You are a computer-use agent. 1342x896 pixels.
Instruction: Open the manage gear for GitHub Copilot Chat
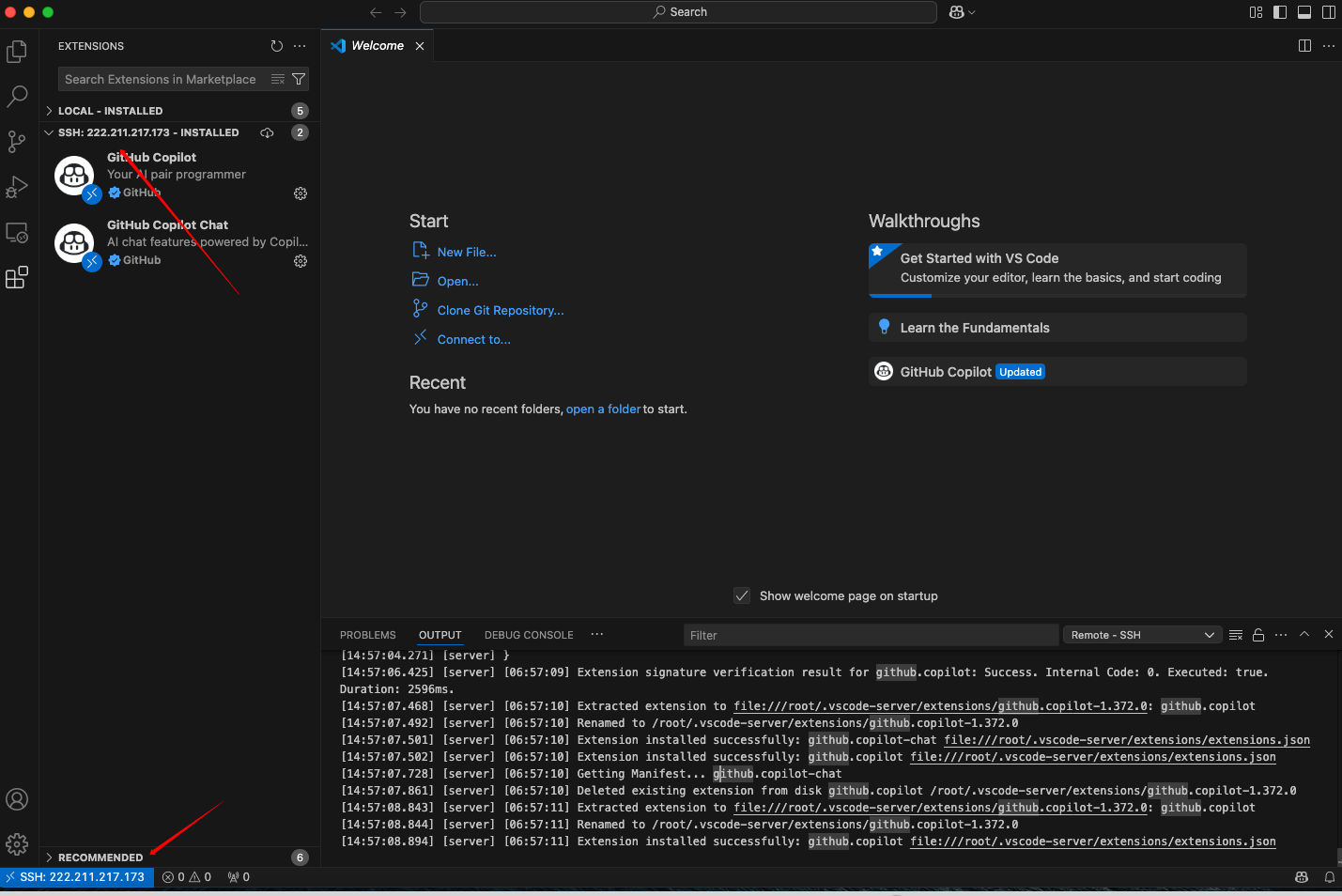tap(301, 261)
